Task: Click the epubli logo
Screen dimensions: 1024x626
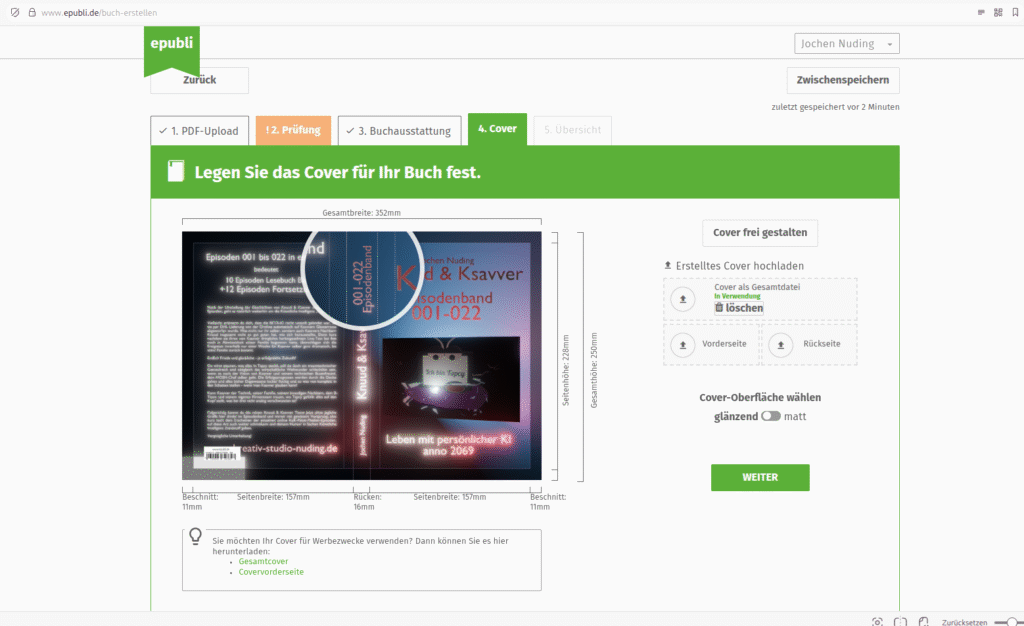Action: click(171, 46)
